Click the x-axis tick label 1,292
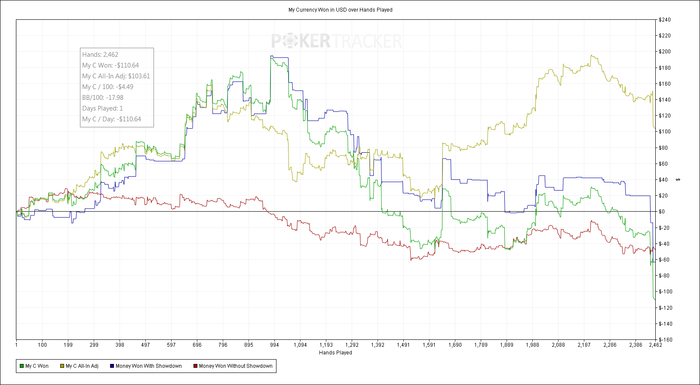The height and width of the screenshot is (385, 700). (352, 345)
